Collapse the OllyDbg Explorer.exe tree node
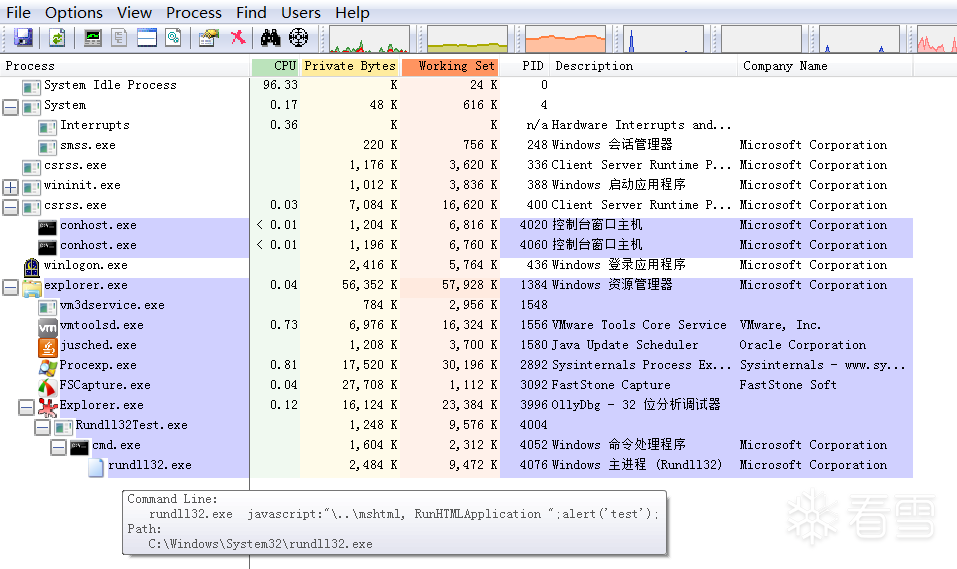Image resolution: width=957 pixels, height=569 pixels. [26, 407]
